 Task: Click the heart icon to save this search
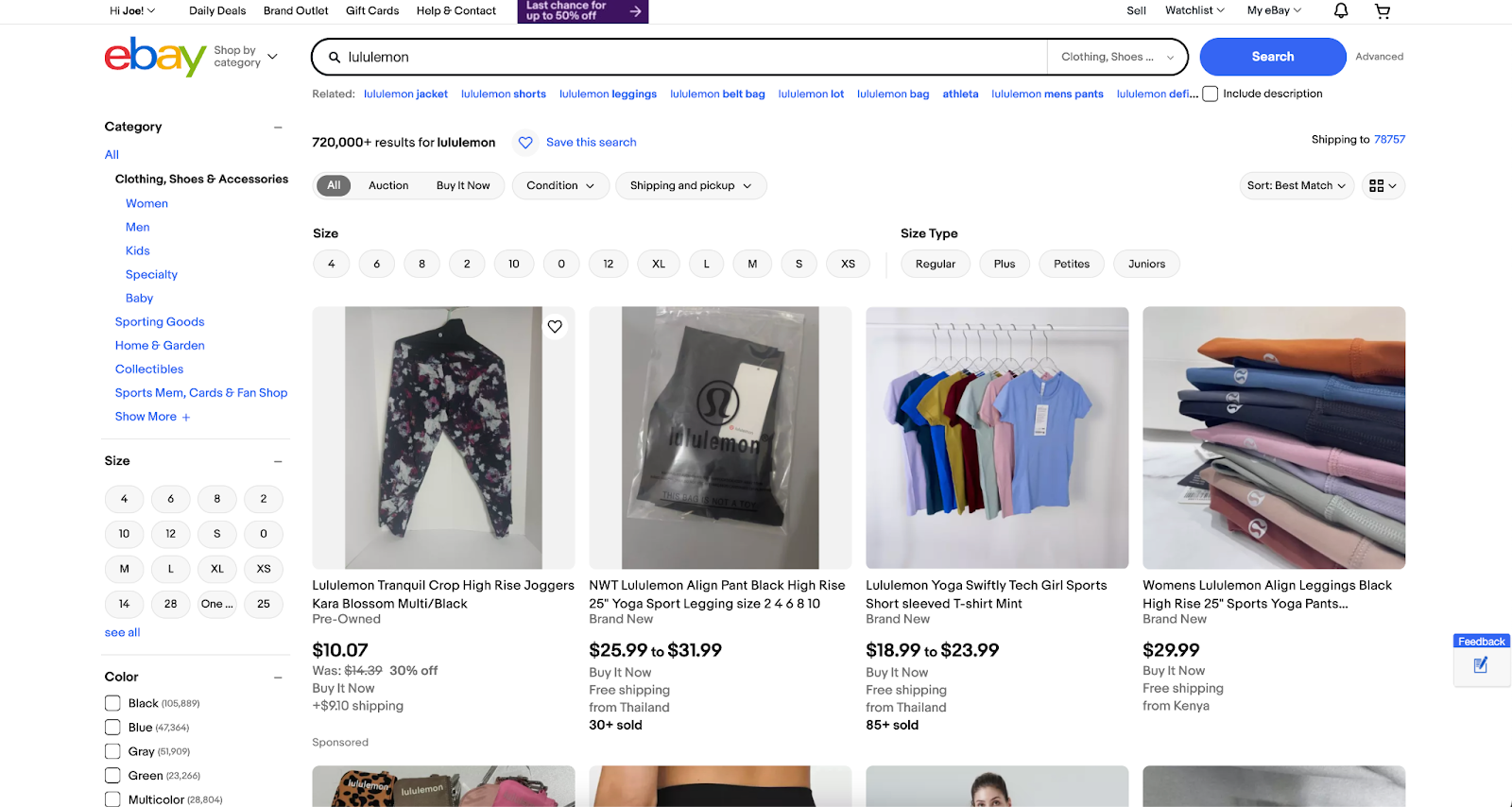525,143
